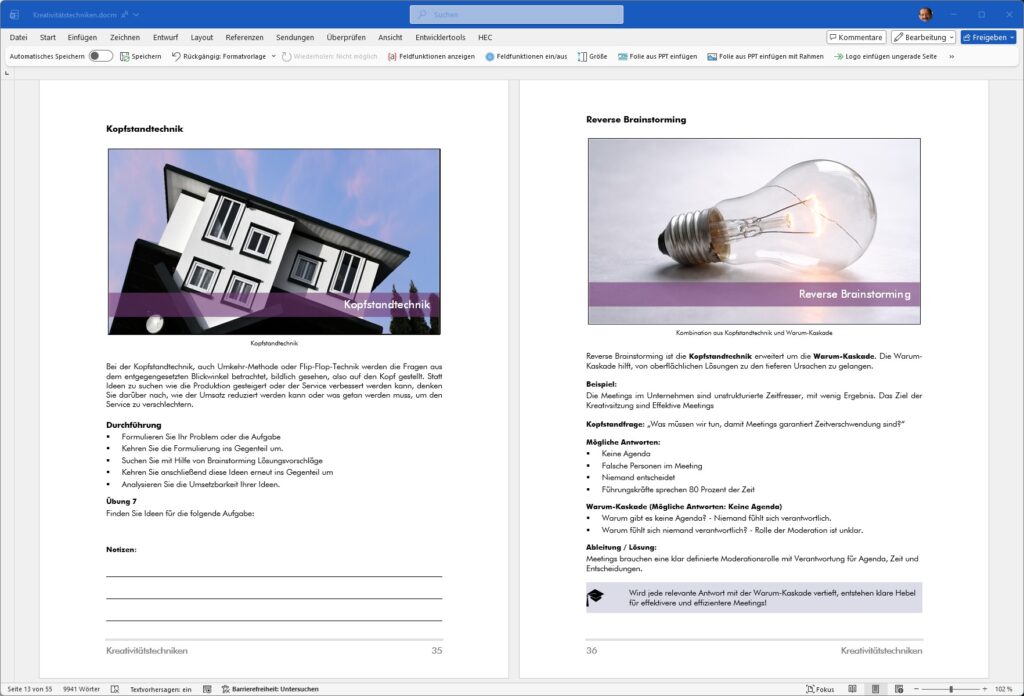
Task: Open the Überprüfen ribbon tab
Action: point(346,37)
